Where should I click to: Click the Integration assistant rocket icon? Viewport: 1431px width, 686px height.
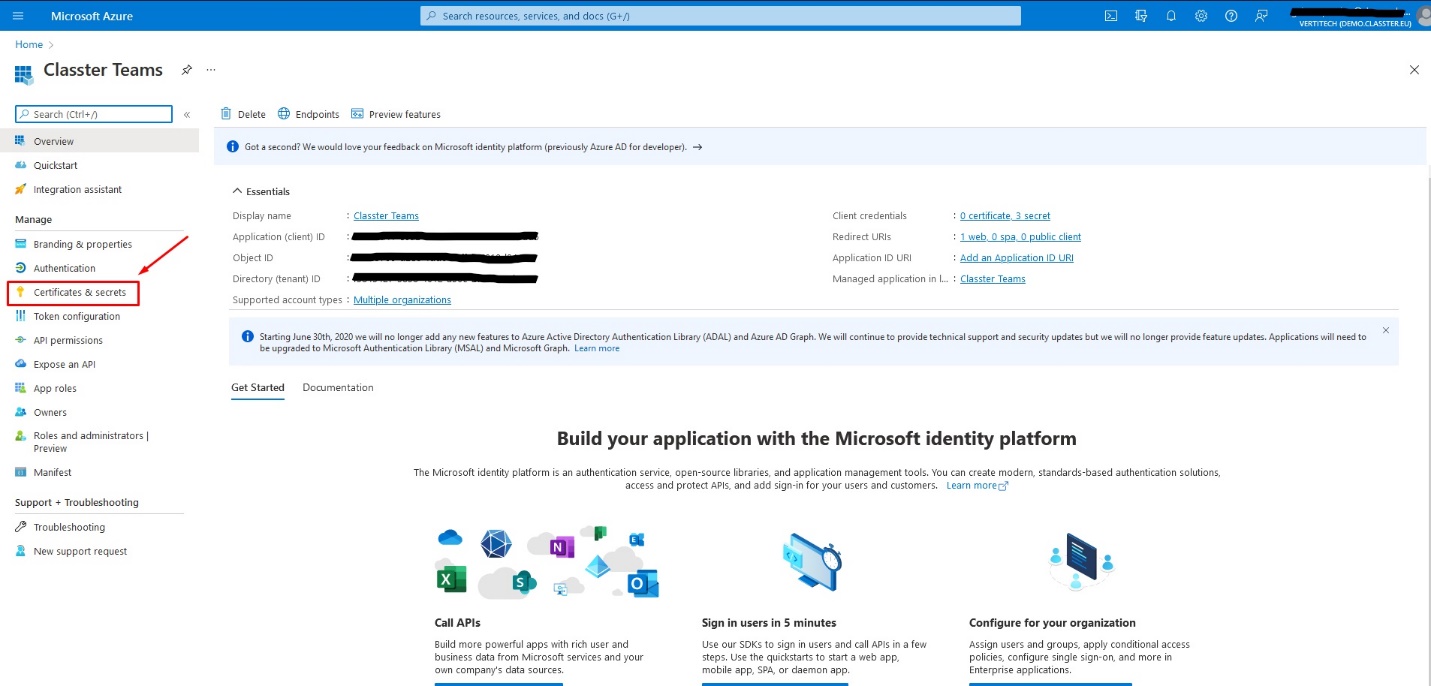(x=21, y=189)
